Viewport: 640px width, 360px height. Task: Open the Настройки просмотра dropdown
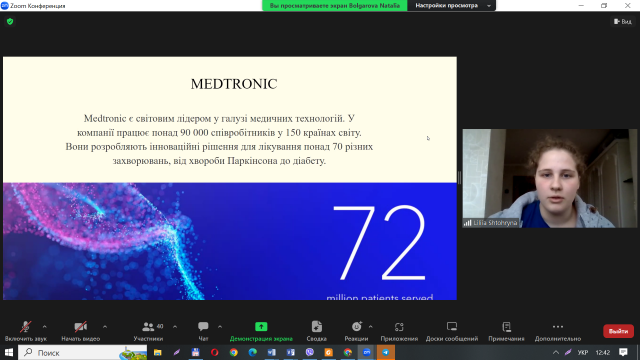(452, 5)
